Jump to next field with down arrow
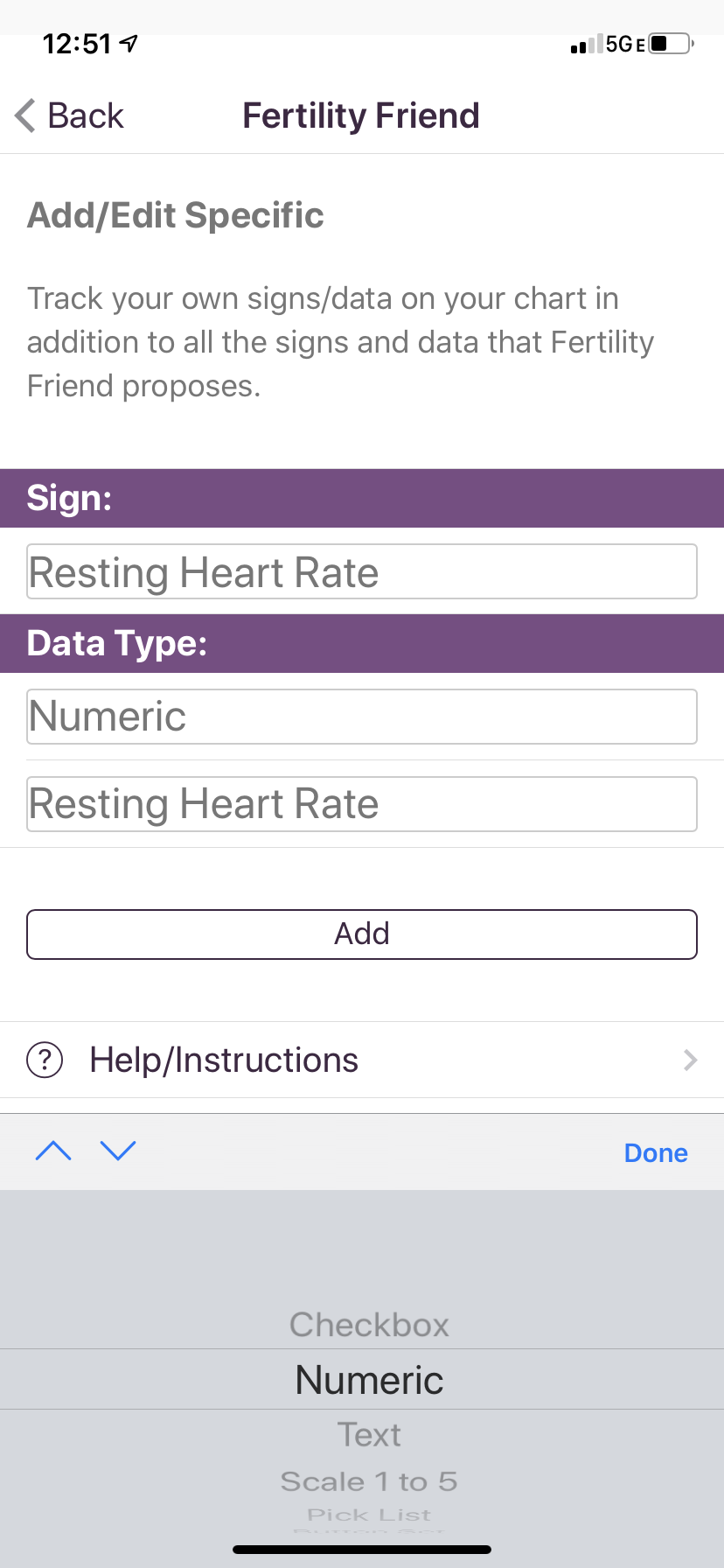 pos(118,1151)
